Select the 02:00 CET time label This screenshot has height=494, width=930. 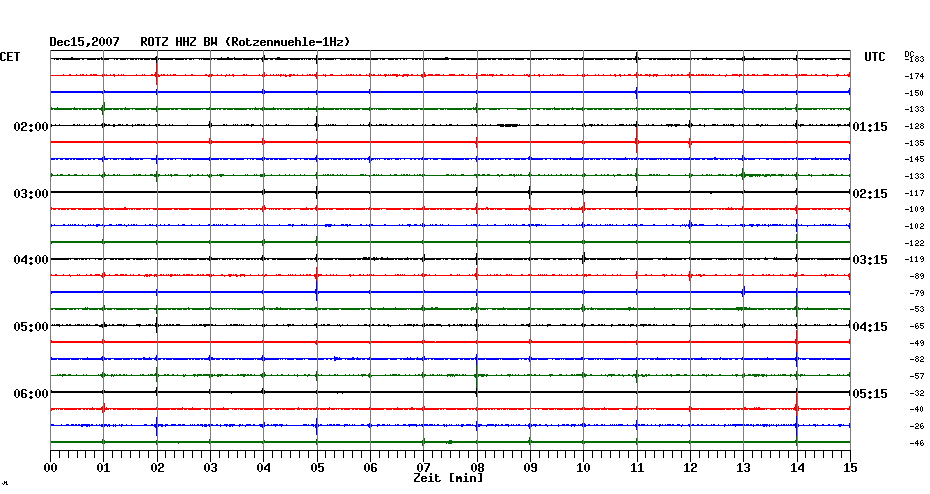click(31, 127)
